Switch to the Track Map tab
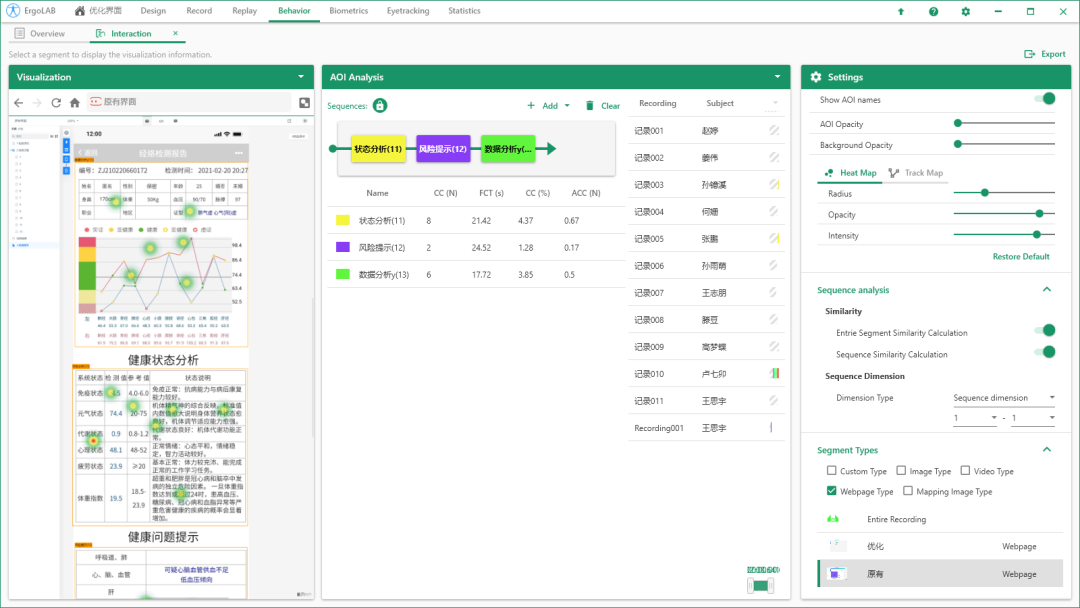Screen dimensions: 1080x608 [916, 173]
